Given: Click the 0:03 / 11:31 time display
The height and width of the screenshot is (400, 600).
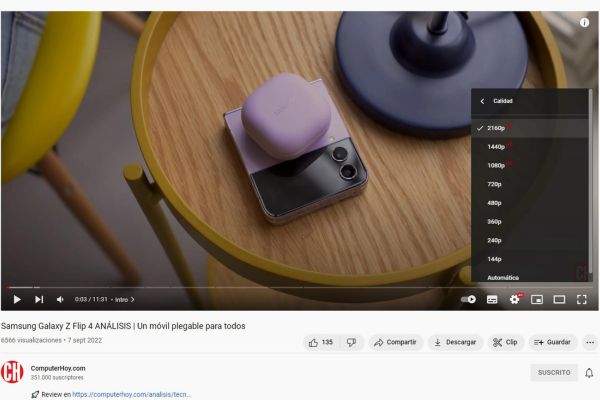Looking at the screenshot, I should click(91, 299).
